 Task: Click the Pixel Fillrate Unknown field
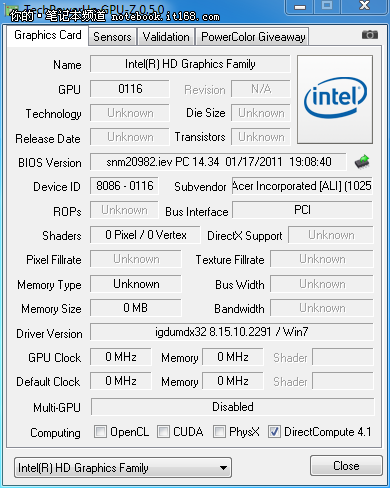click(x=136, y=259)
